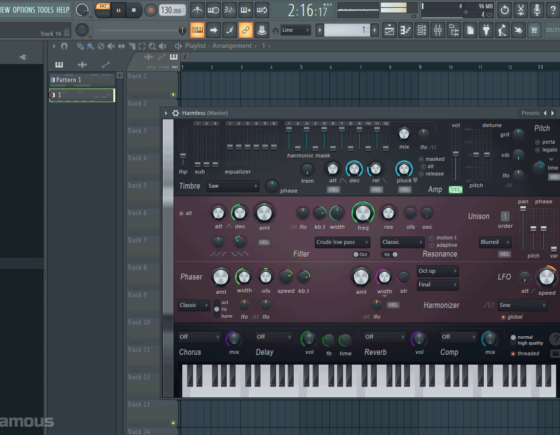Viewport: 560px width, 435px height.
Task: Click the Amp vol slider in Harmless
Action: (455, 155)
